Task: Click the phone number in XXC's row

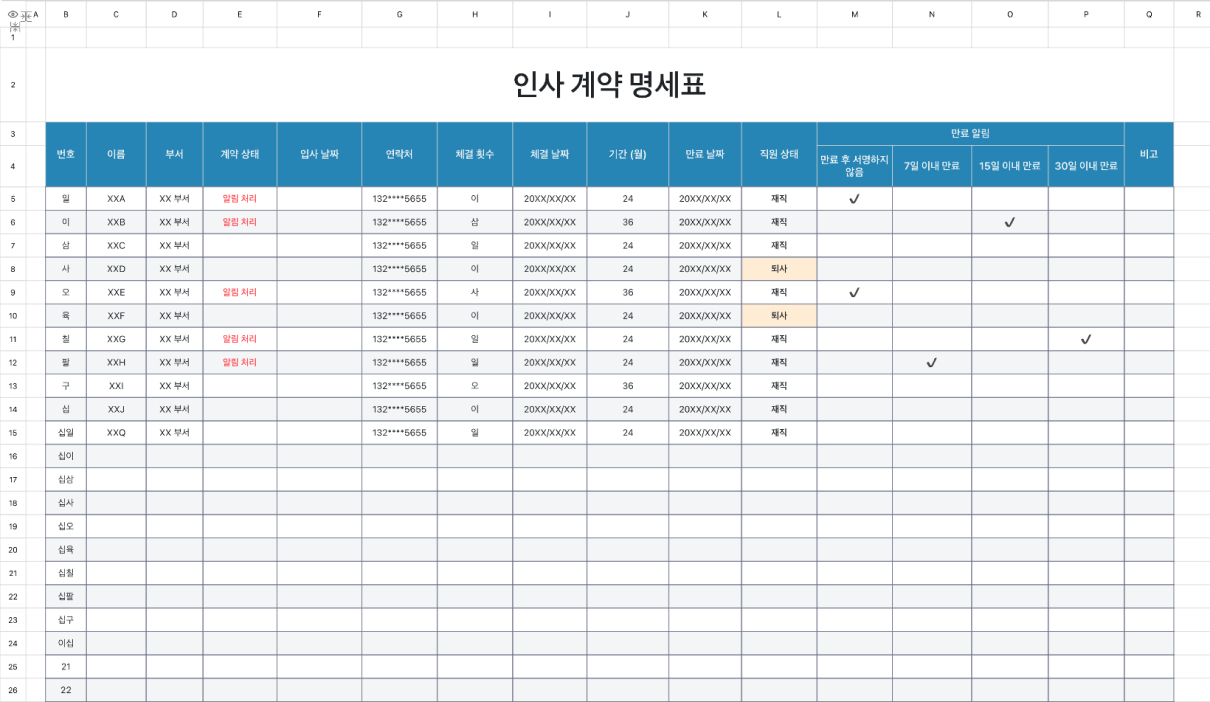Action: click(x=400, y=246)
